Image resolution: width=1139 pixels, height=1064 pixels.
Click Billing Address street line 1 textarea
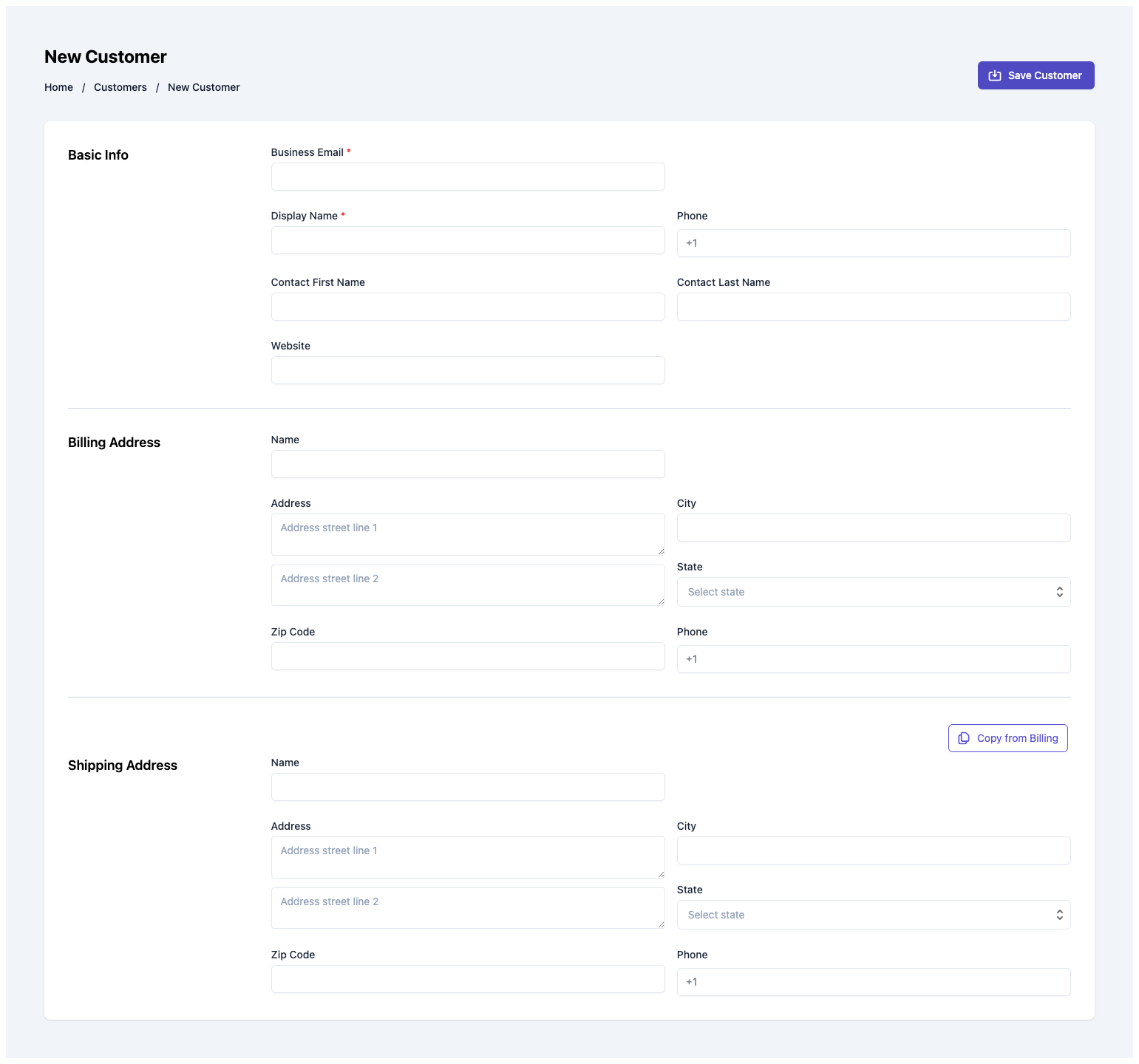pos(468,534)
